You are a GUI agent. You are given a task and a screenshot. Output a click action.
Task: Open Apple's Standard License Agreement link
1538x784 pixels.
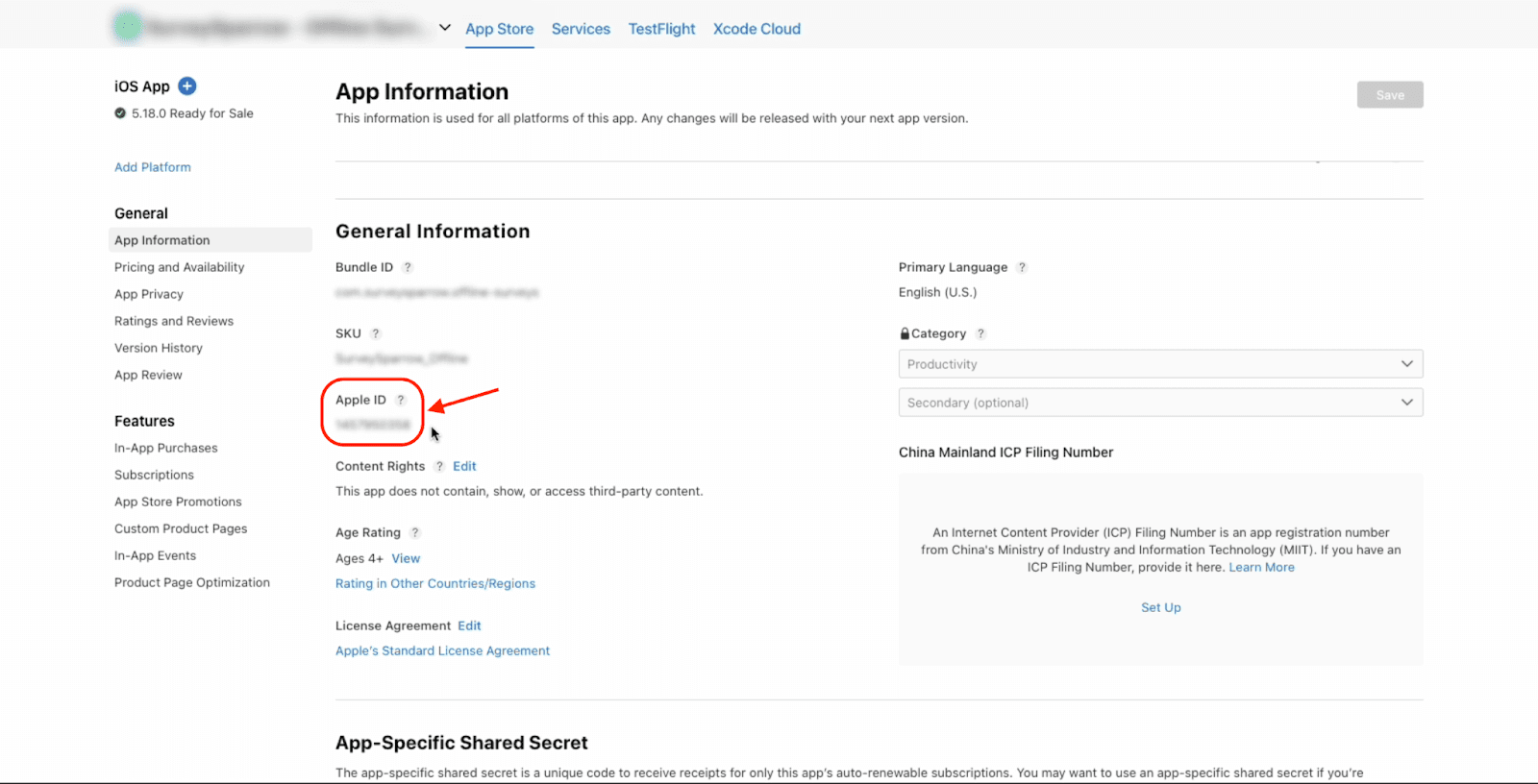click(x=442, y=650)
